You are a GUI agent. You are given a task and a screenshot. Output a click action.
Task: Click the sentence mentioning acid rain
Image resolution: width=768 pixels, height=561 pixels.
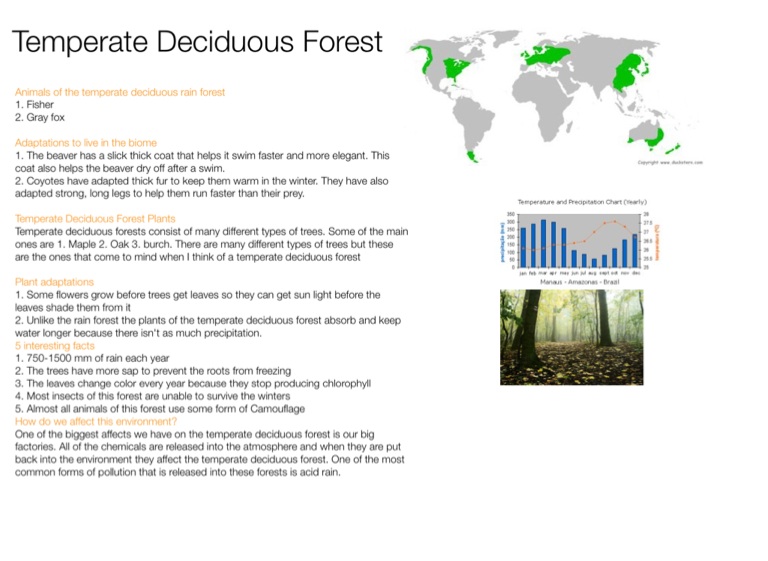[x=177, y=473]
